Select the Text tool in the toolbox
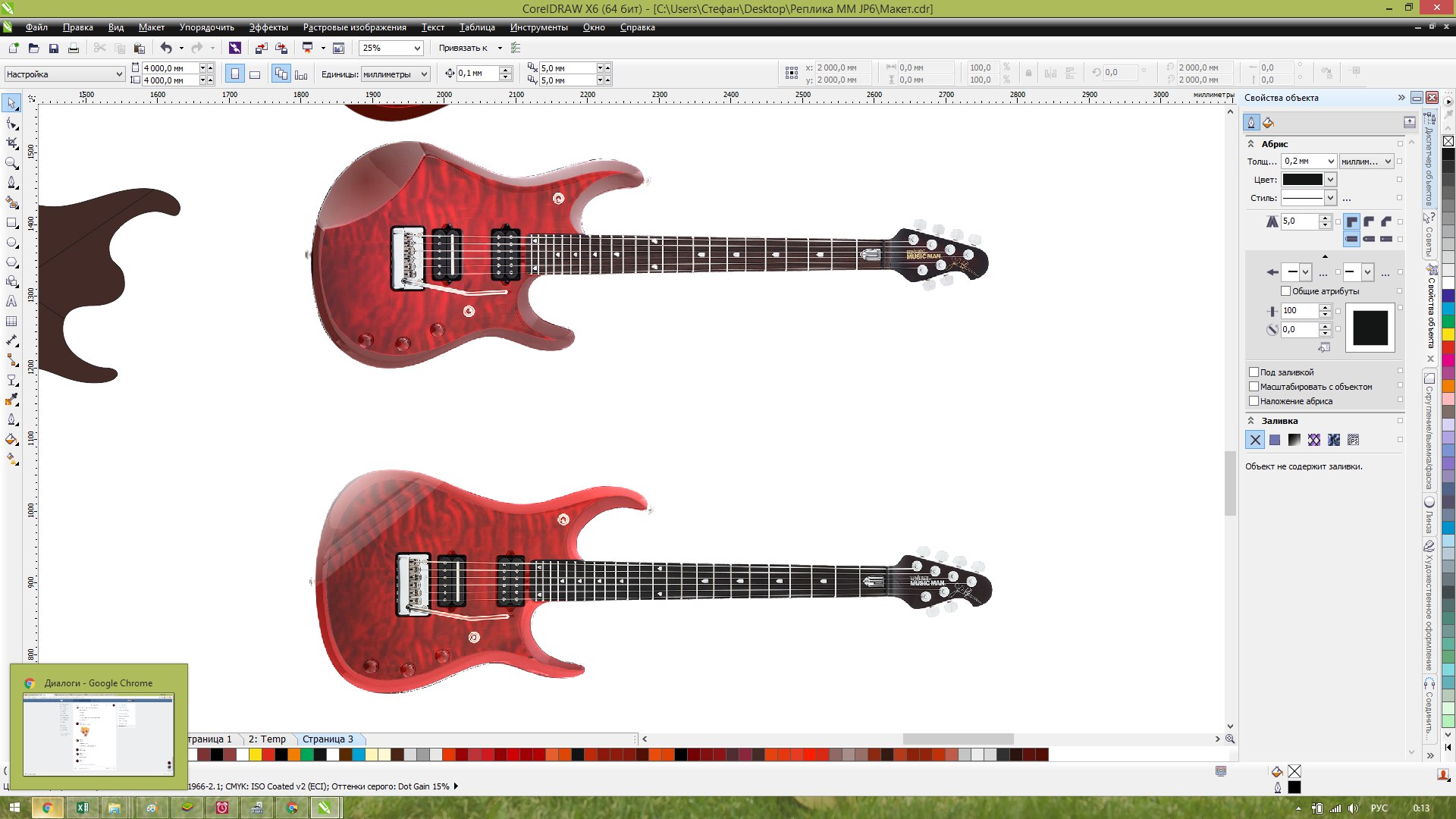The height and width of the screenshot is (819, 1456). 11,301
